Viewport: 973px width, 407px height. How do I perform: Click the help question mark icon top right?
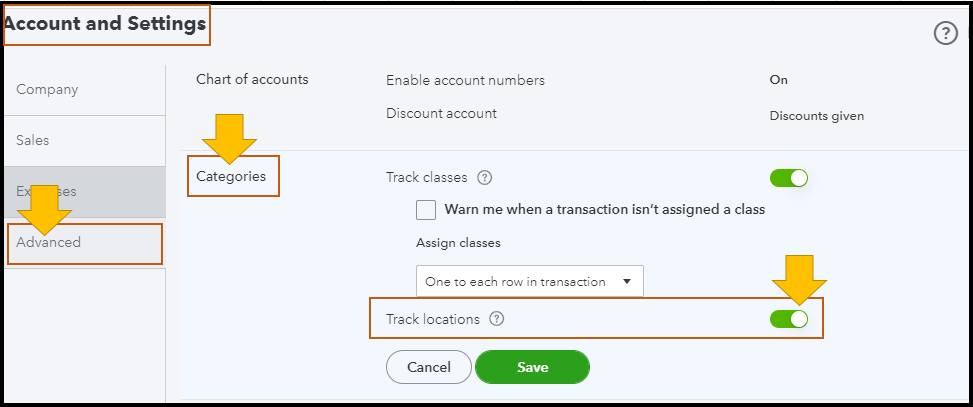[x=945, y=34]
